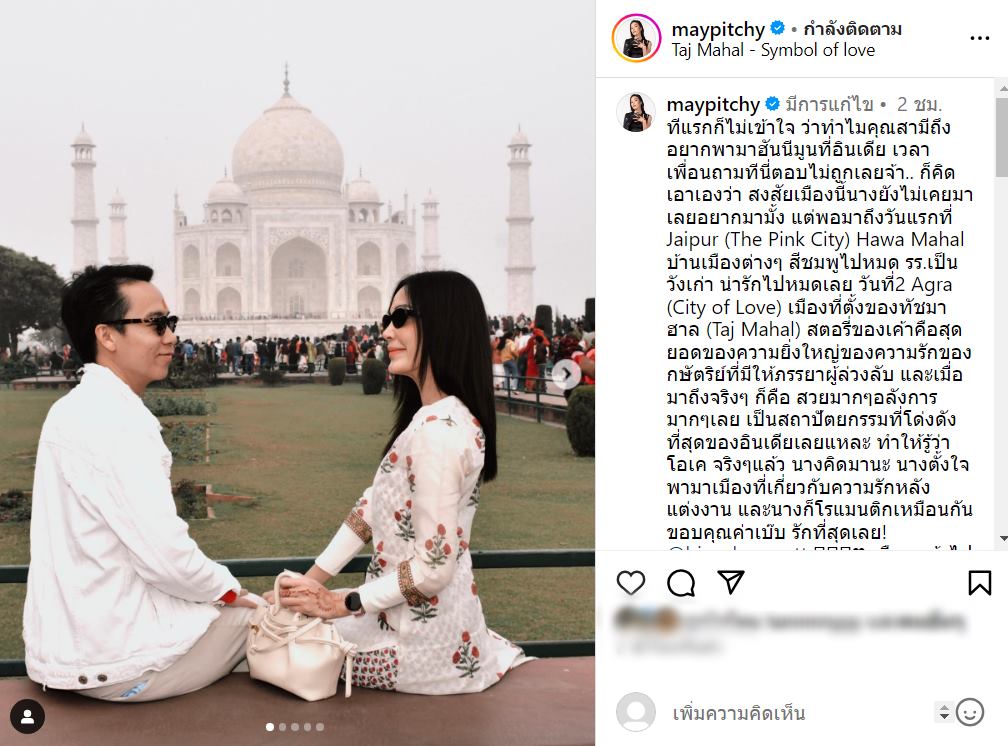Viewport: 1008px width, 746px height.
Task: Open the three-dot more options menu
Action: pos(980,39)
